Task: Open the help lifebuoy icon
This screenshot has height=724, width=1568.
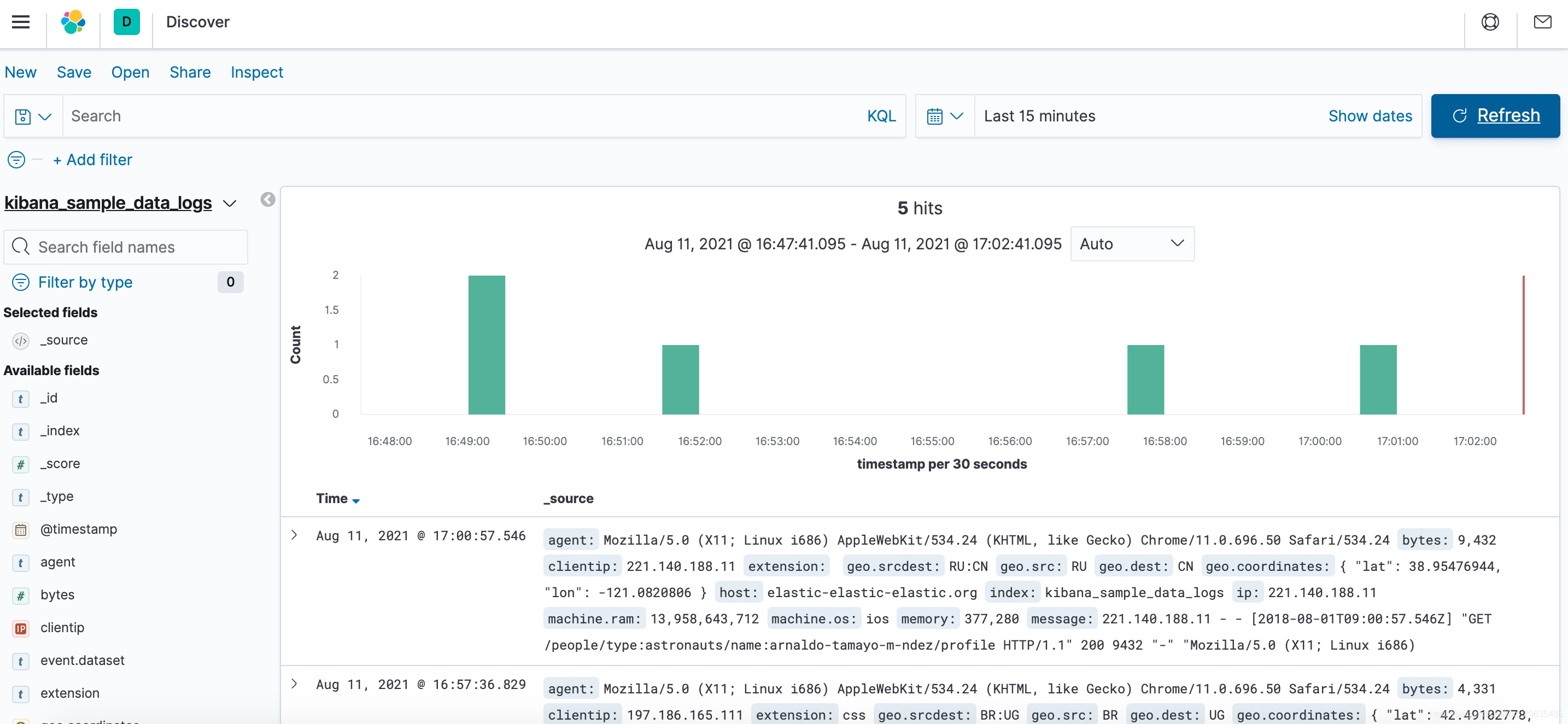Action: point(1489,22)
